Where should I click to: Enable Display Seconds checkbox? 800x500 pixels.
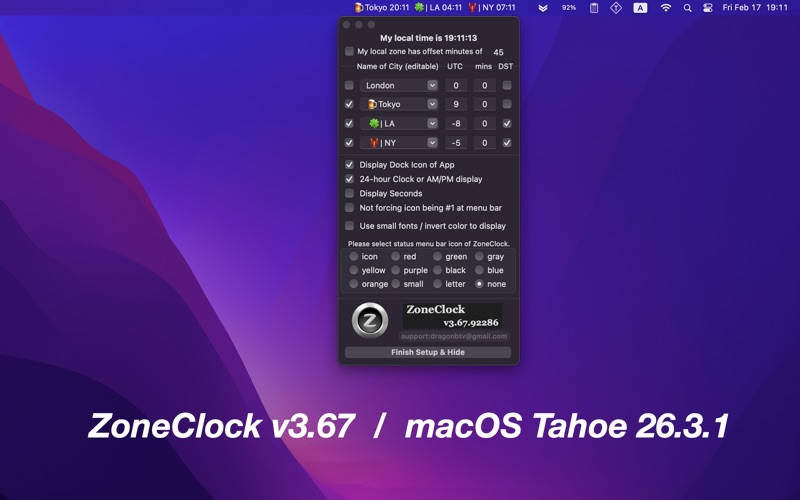tap(349, 193)
